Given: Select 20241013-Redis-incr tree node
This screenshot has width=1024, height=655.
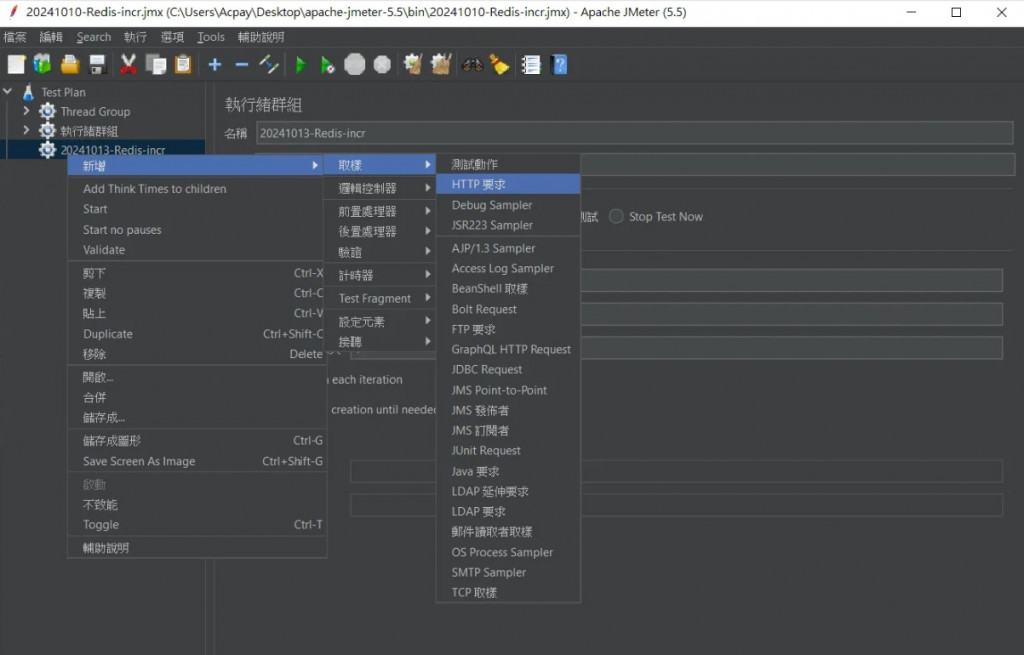Looking at the screenshot, I should (112, 150).
